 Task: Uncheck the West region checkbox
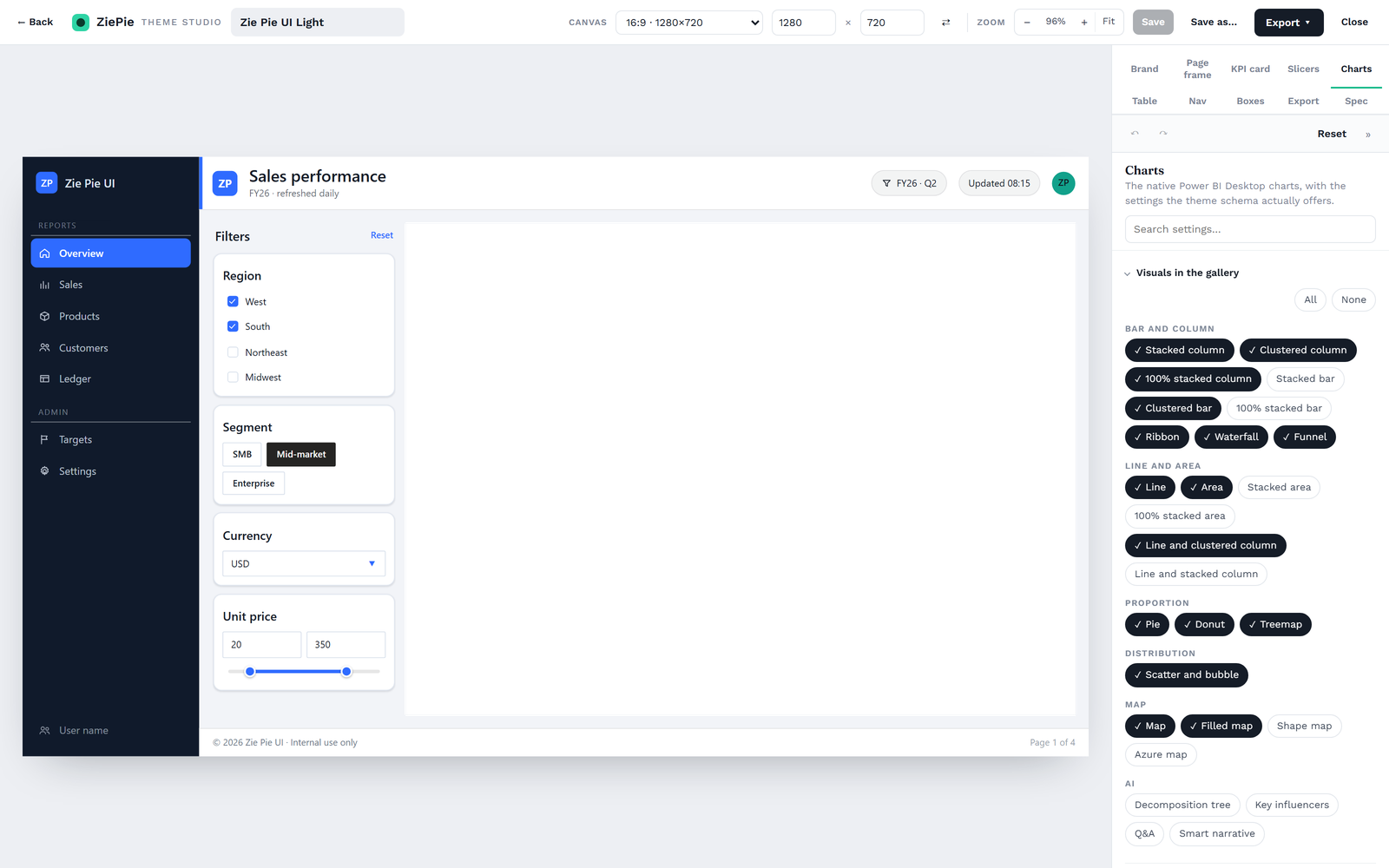233,301
